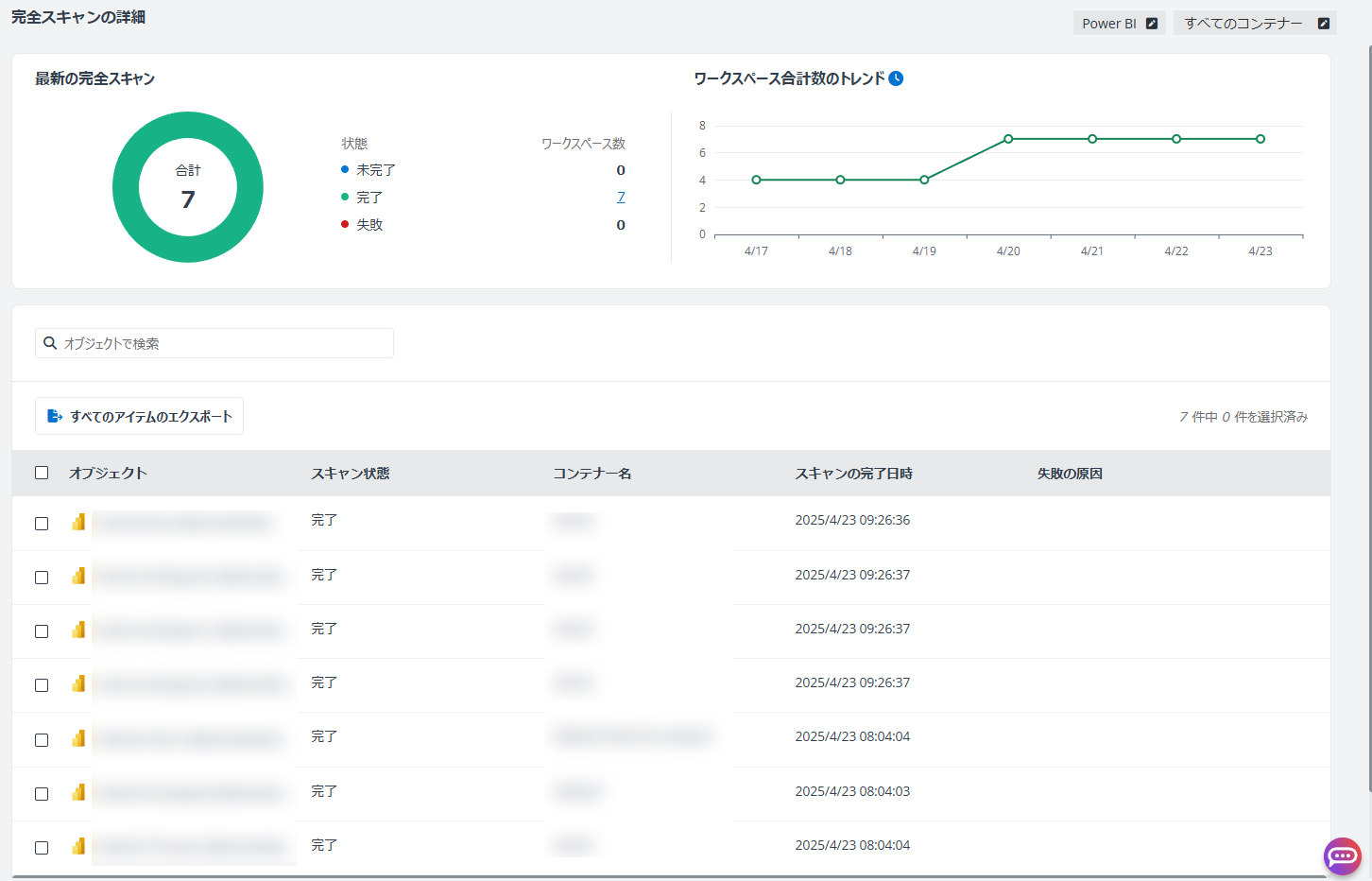Open the 完了 workspace count link 7
The image size is (1372, 881).
(621, 197)
